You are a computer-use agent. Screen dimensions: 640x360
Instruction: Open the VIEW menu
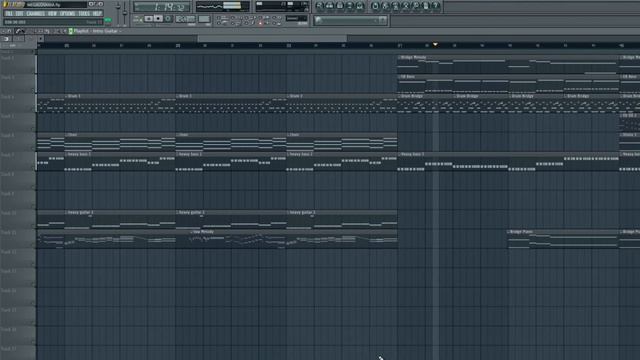pos(52,13)
